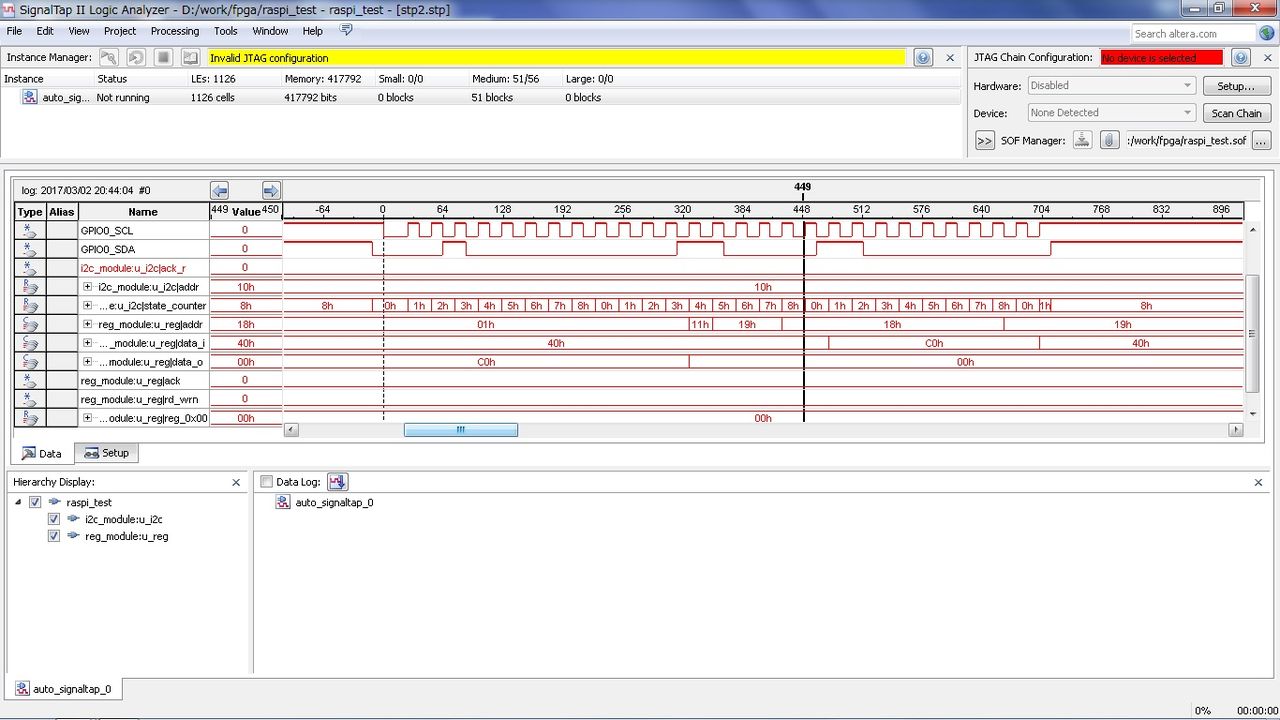Click the Read Data book icon
This screenshot has height=720, width=1280.
coord(191,58)
